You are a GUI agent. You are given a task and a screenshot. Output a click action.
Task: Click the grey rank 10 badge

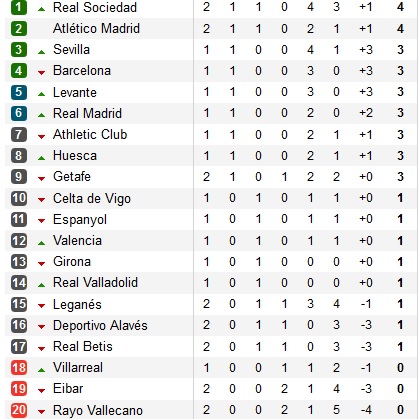19,198
